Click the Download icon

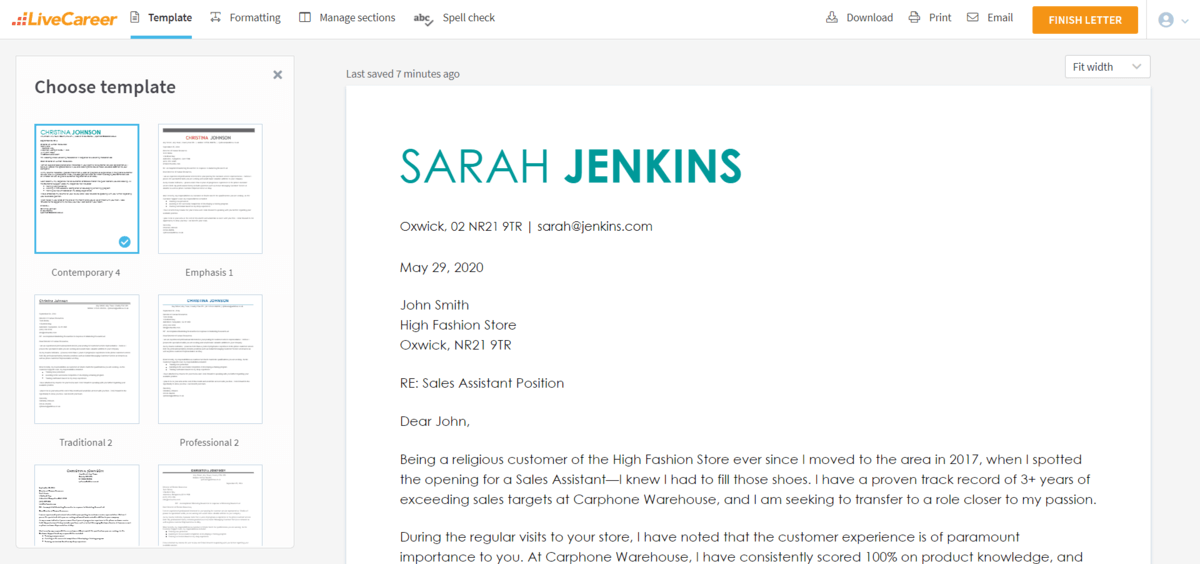[831, 18]
